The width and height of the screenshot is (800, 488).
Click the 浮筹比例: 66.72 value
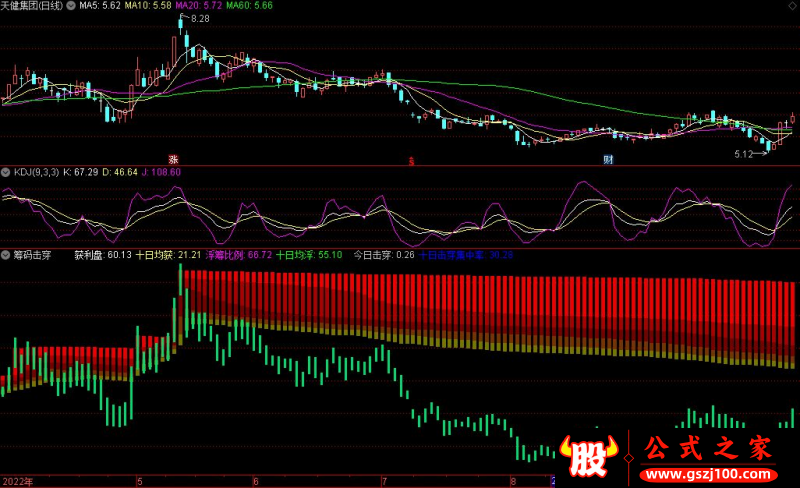[x=239, y=255]
